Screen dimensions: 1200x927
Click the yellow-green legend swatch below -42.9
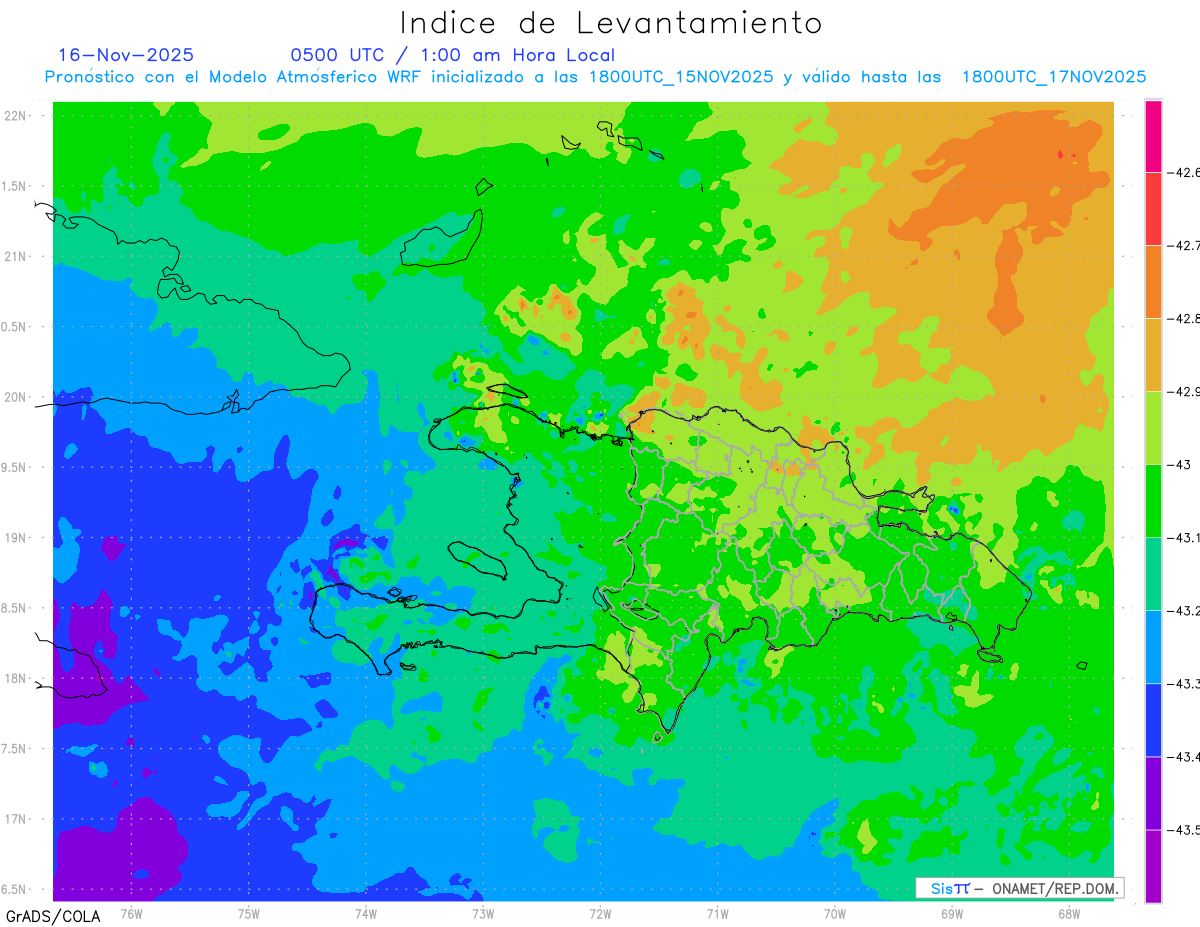[x=1153, y=428]
